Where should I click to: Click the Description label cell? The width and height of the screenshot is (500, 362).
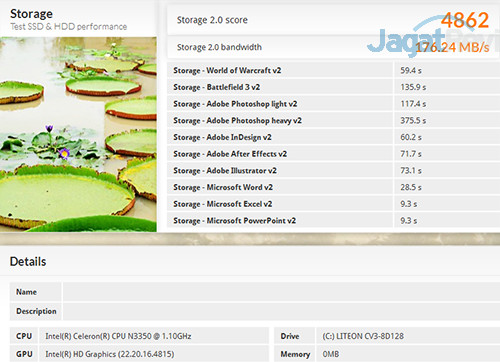click(x=35, y=311)
